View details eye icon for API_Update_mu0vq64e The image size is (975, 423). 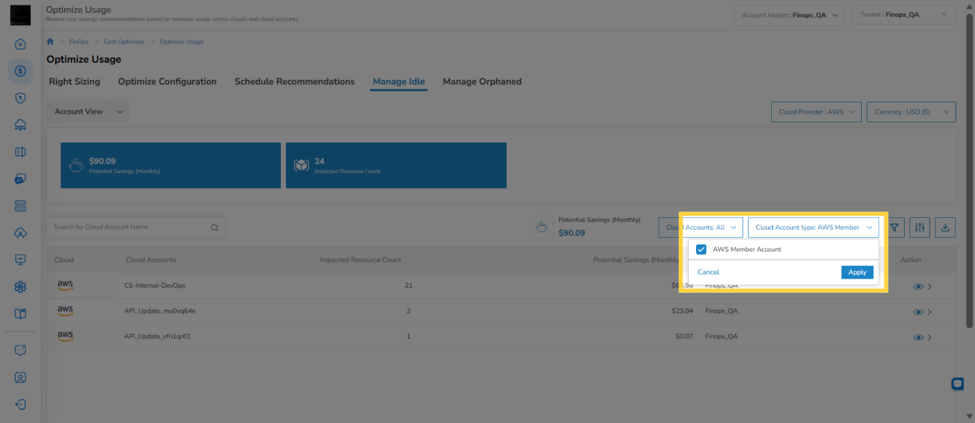tap(918, 312)
